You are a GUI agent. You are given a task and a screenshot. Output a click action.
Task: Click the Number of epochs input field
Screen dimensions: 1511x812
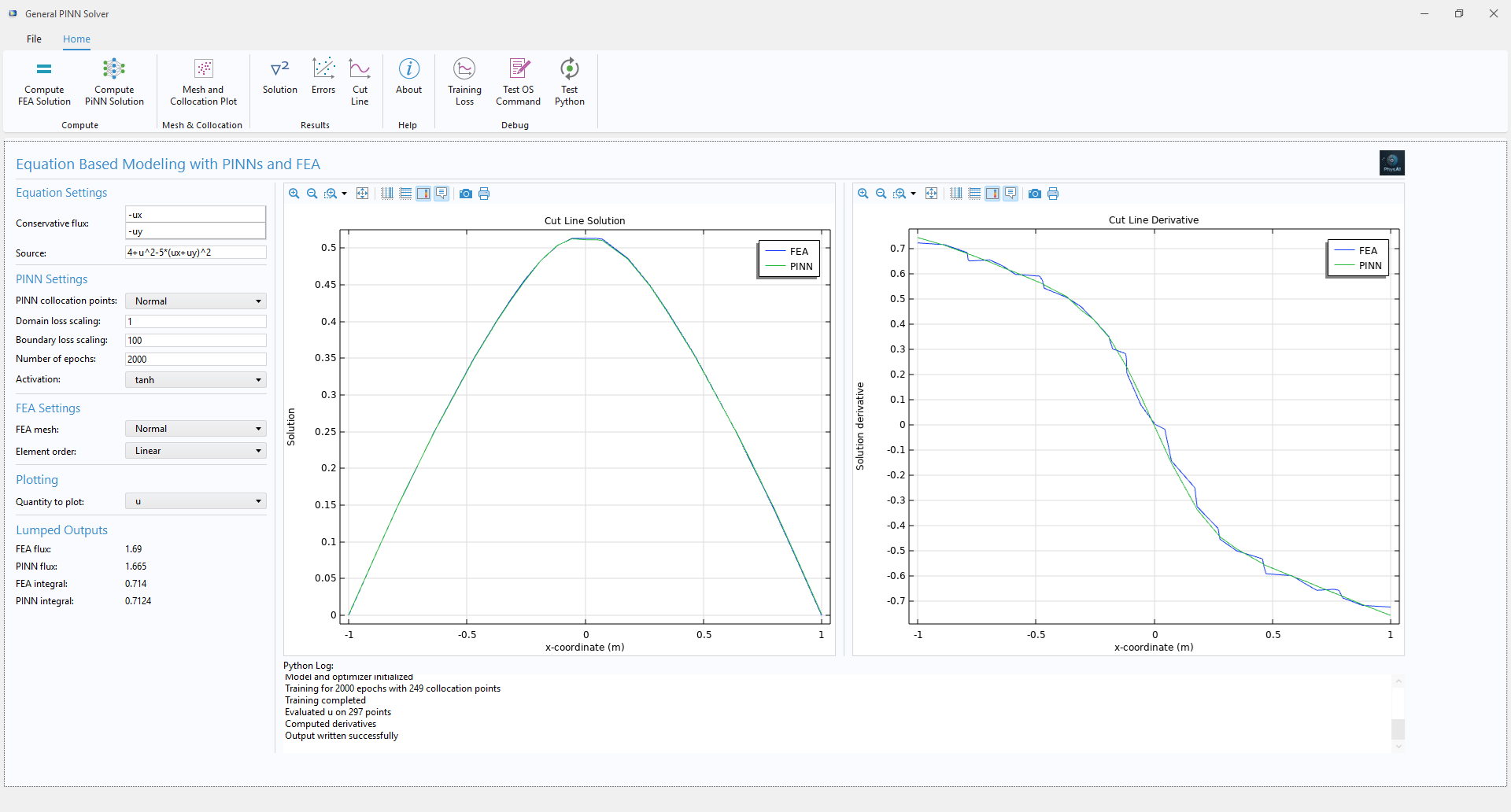pyautogui.click(x=195, y=359)
